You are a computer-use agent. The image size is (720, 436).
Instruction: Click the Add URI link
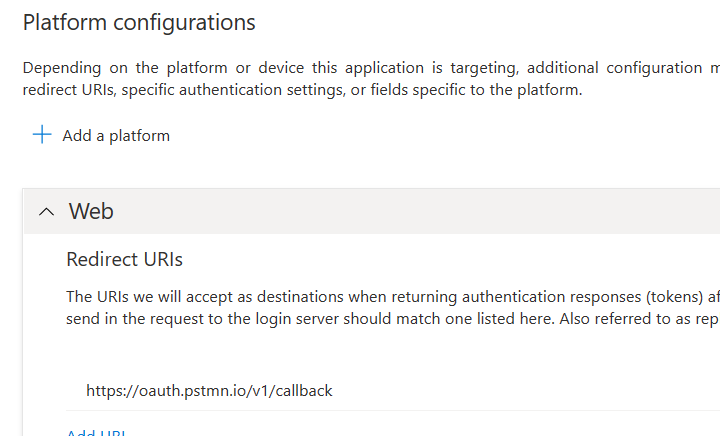pos(96,433)
